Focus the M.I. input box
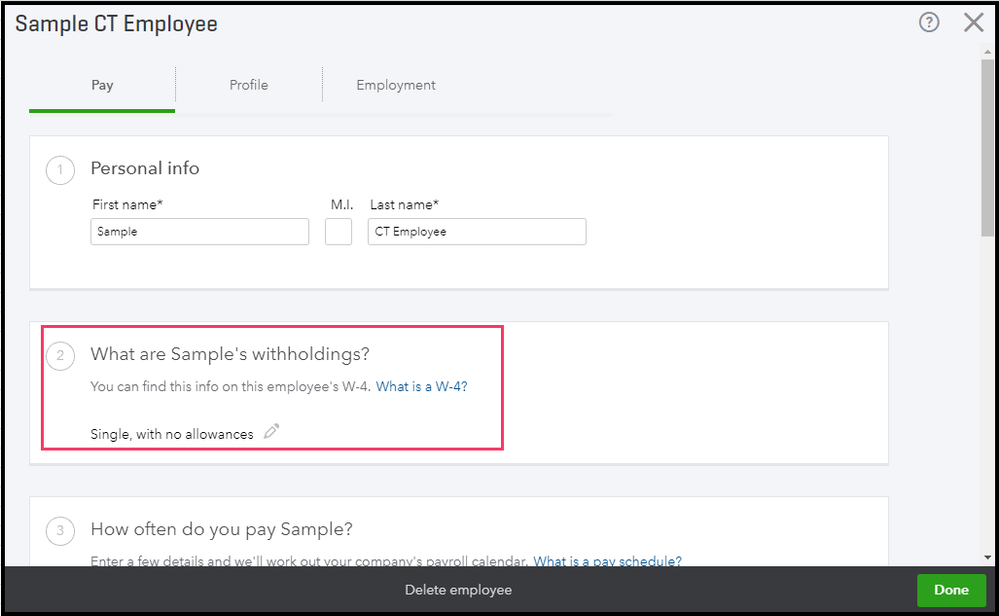Viewport: 999px width, 616px height. 338,232
